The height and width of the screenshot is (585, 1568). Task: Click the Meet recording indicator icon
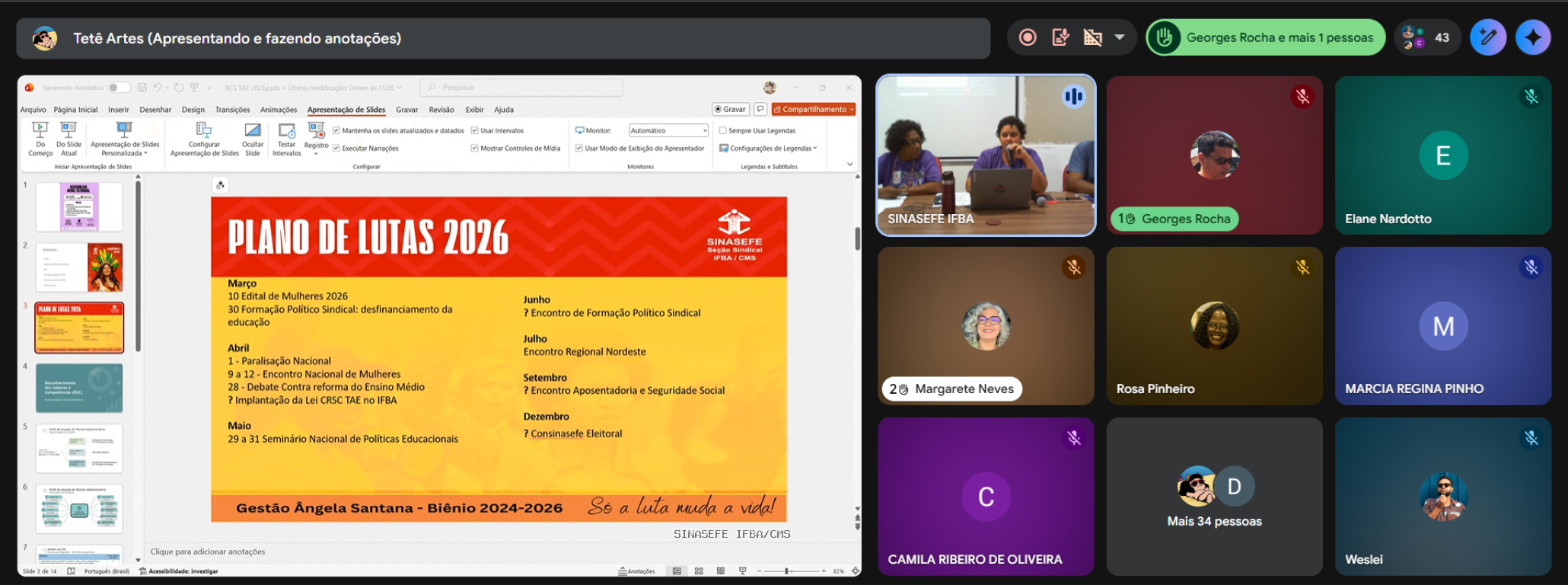click(1028, 37)
